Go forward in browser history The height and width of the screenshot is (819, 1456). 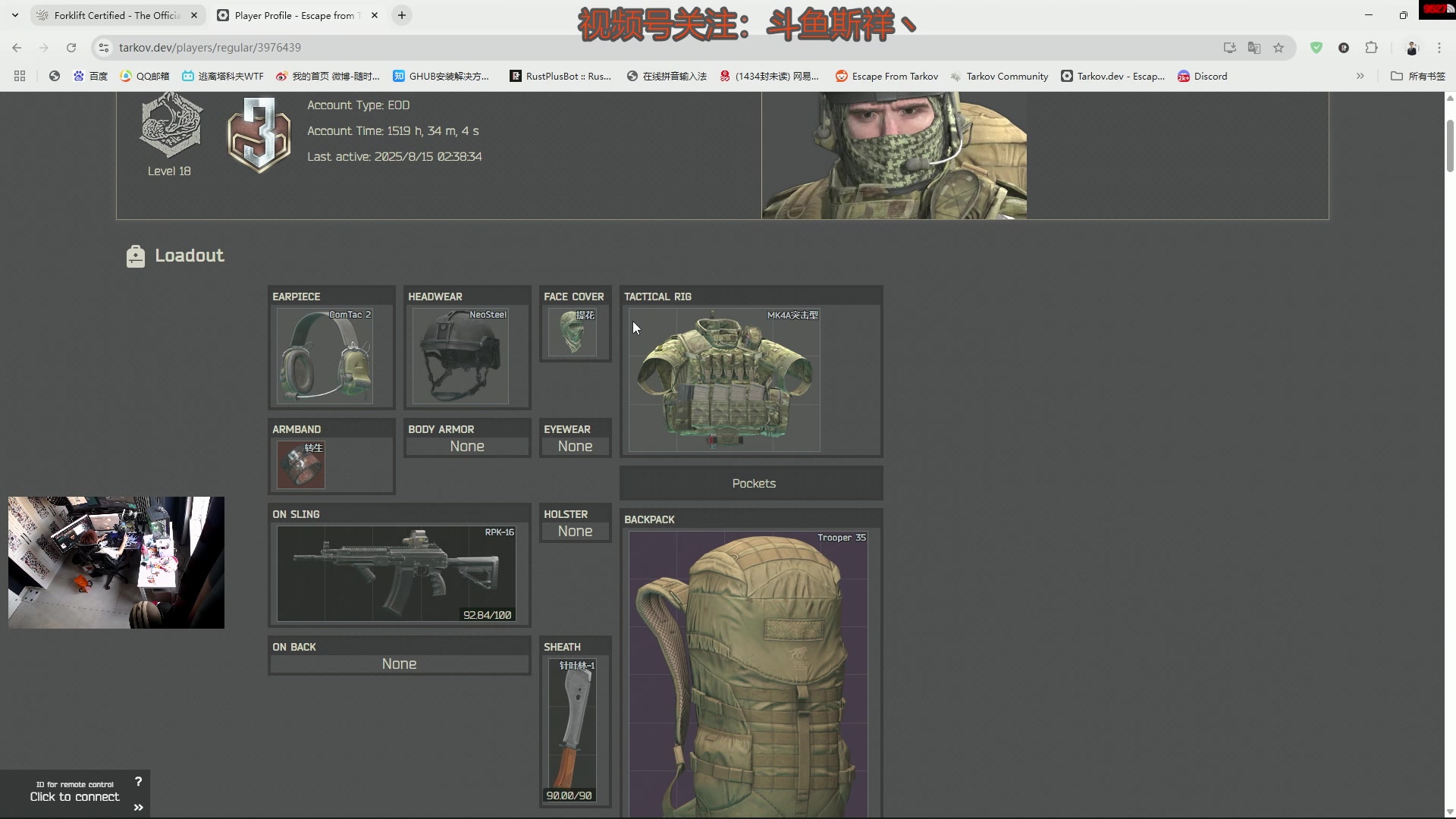(44, 48)
